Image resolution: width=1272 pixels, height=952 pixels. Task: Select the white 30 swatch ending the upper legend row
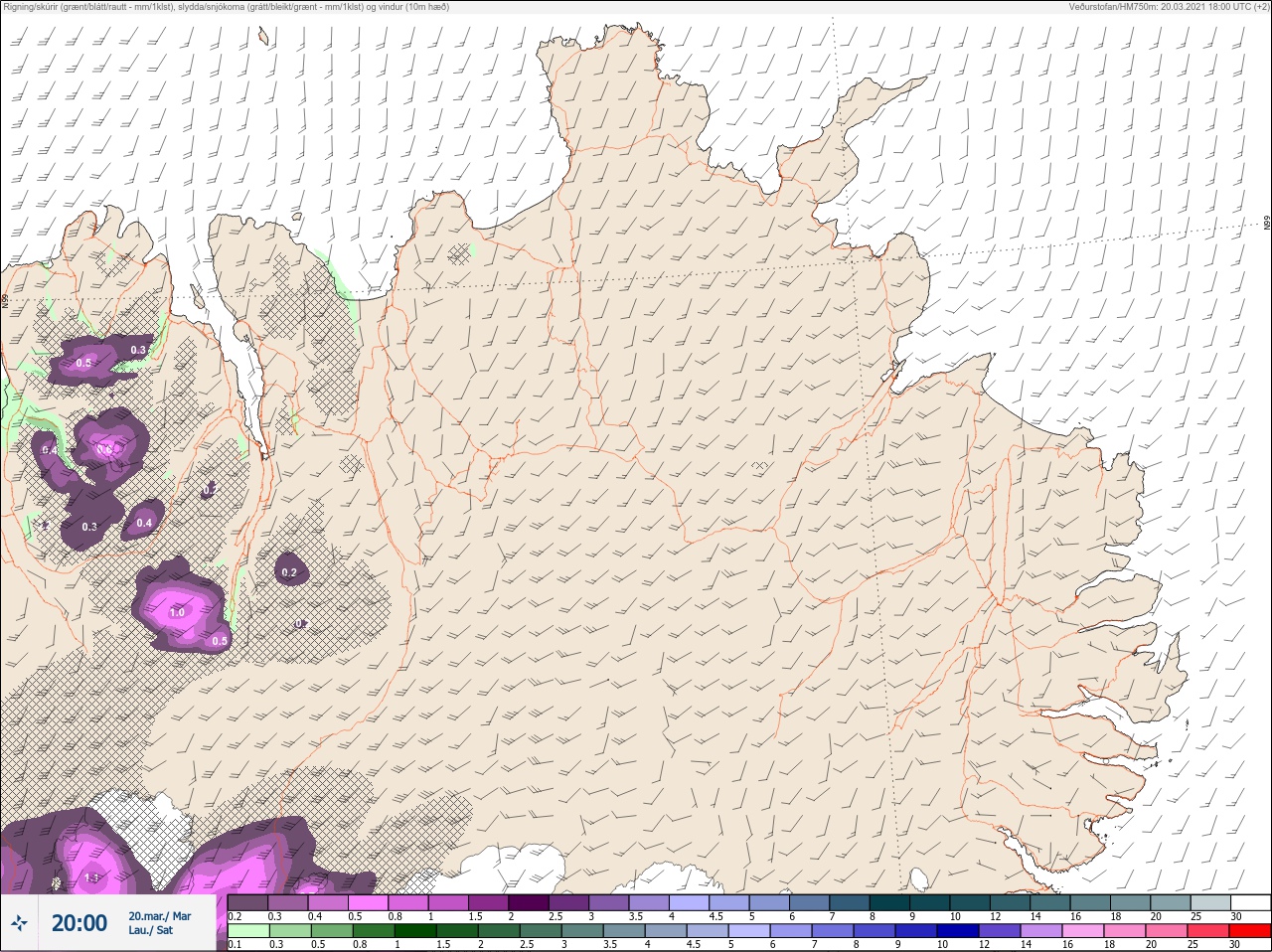coord(1250,902)
